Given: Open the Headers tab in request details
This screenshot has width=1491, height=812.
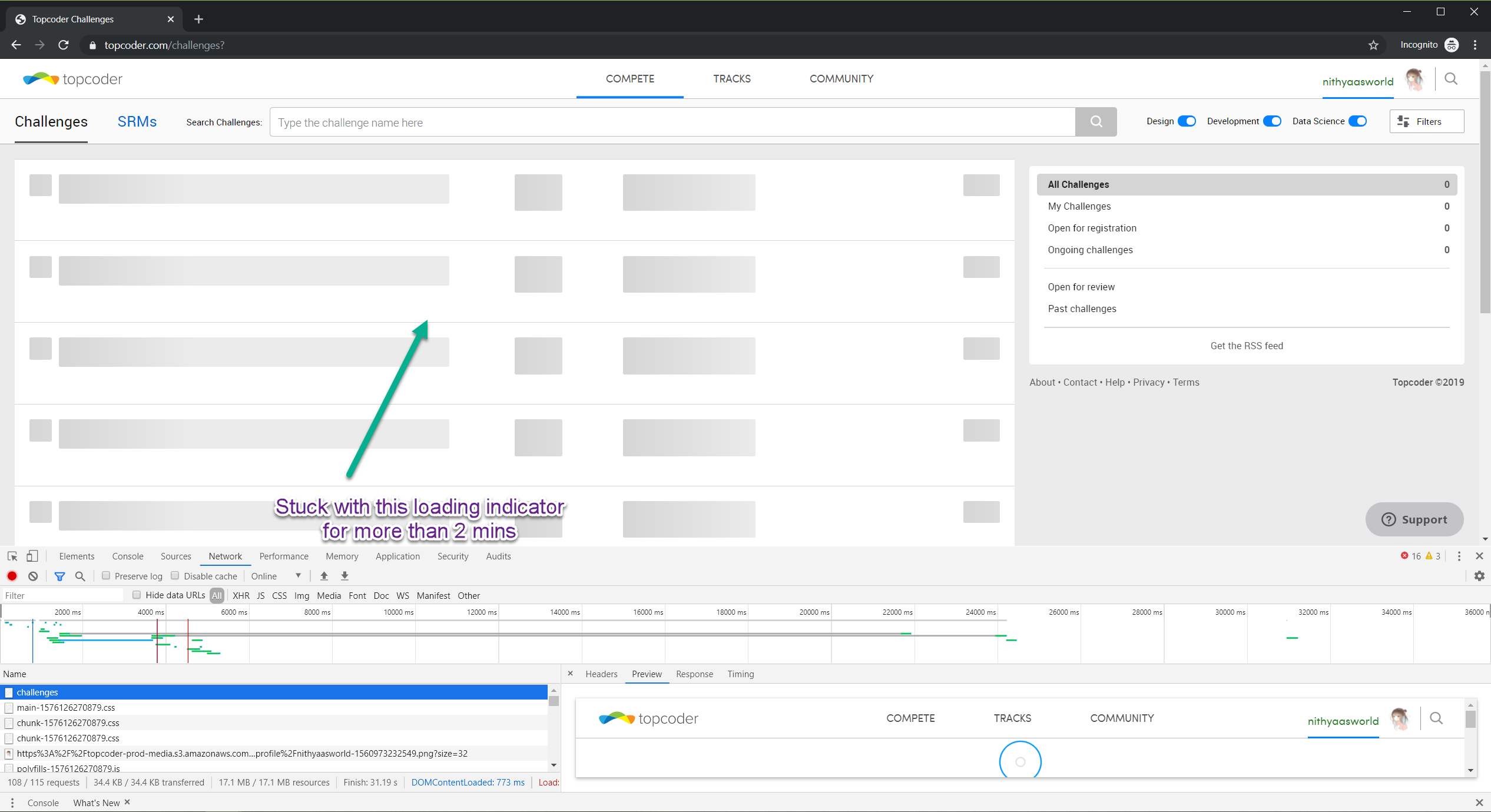Looking at the screenshot, I should 601,674.
